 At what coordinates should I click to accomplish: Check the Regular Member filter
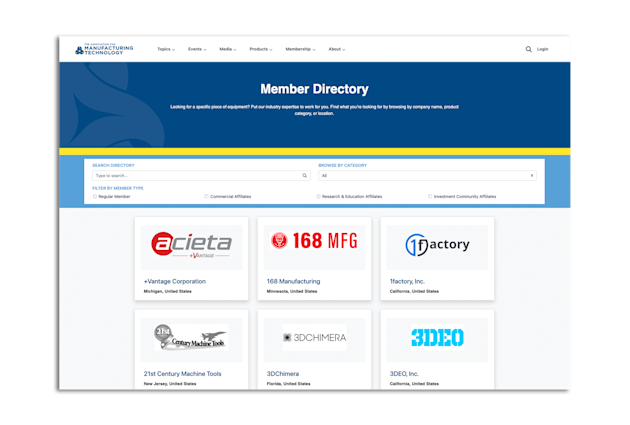click(x=95, y=196)
